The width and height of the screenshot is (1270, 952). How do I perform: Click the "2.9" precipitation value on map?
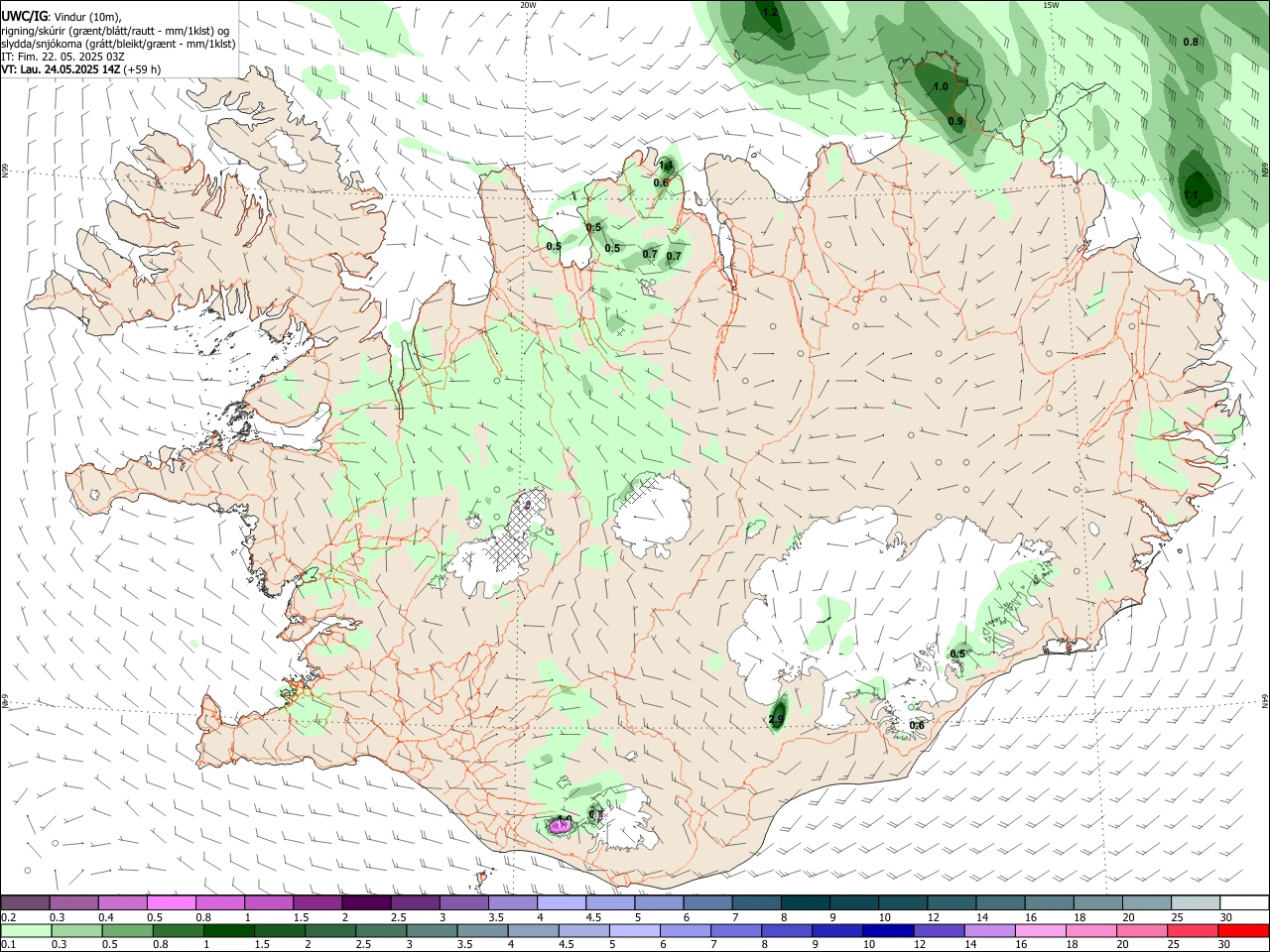tap(777, 719)
